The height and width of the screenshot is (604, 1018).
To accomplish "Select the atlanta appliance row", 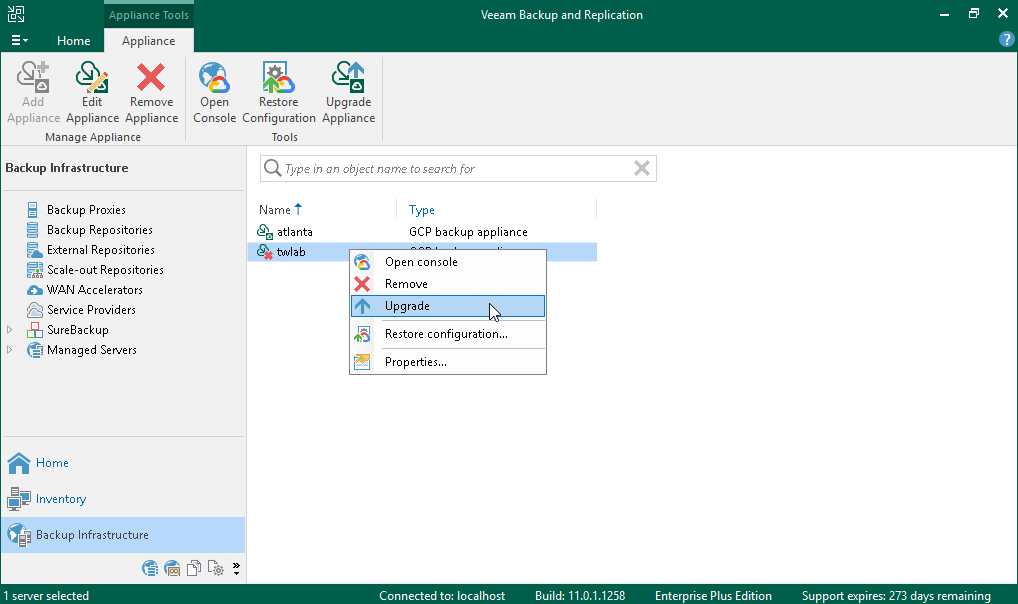I will (x=422, y=232).
